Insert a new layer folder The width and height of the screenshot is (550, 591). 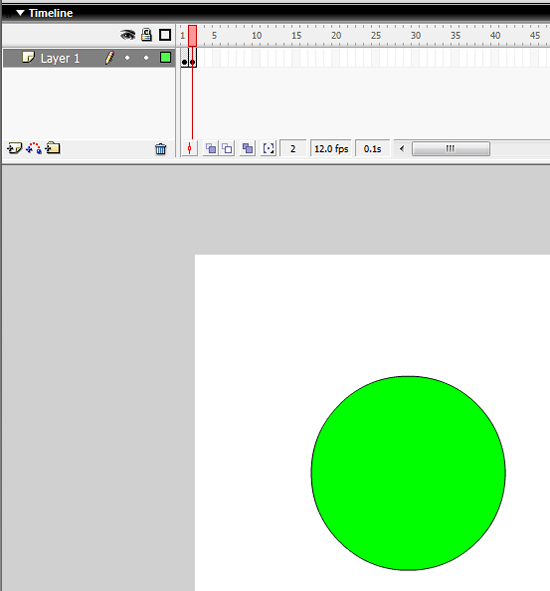(x=53, y=148)
